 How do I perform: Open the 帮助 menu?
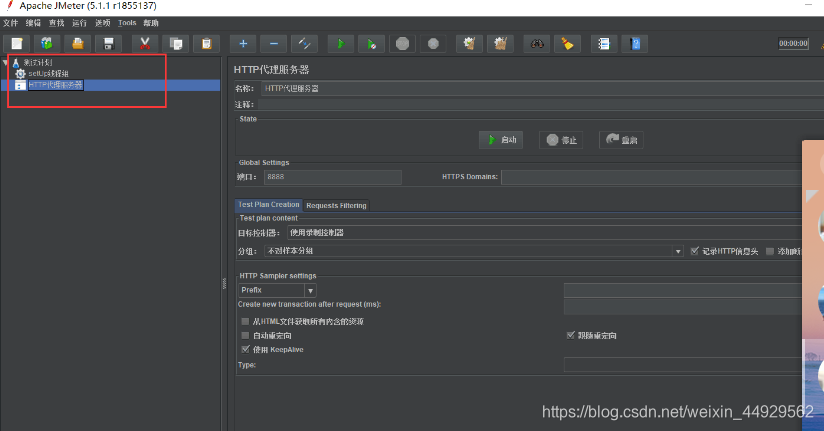coord(151,23)
